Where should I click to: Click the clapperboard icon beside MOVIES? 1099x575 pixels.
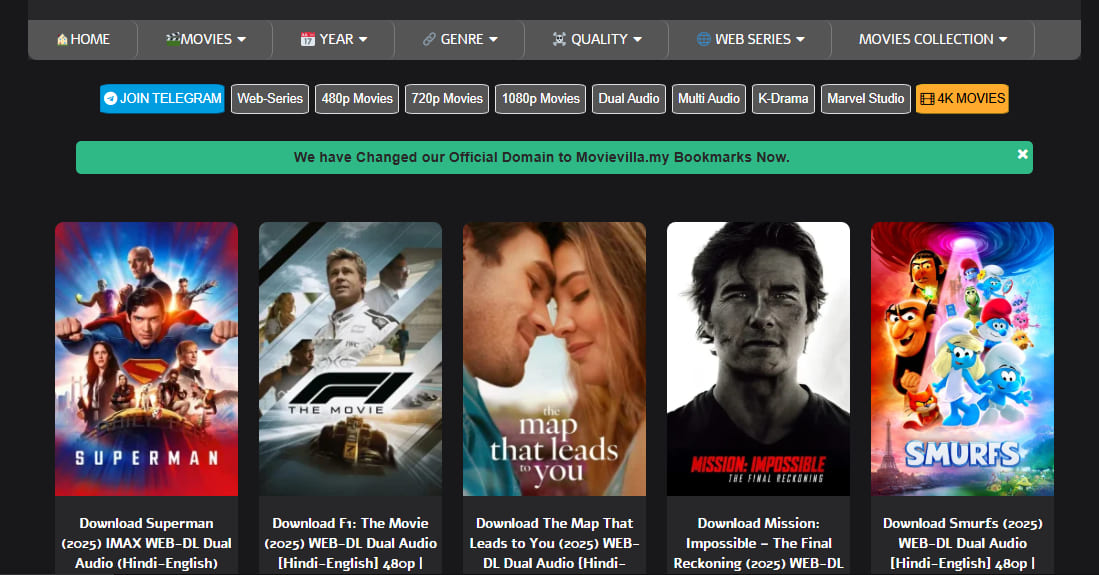click(173, 40)
